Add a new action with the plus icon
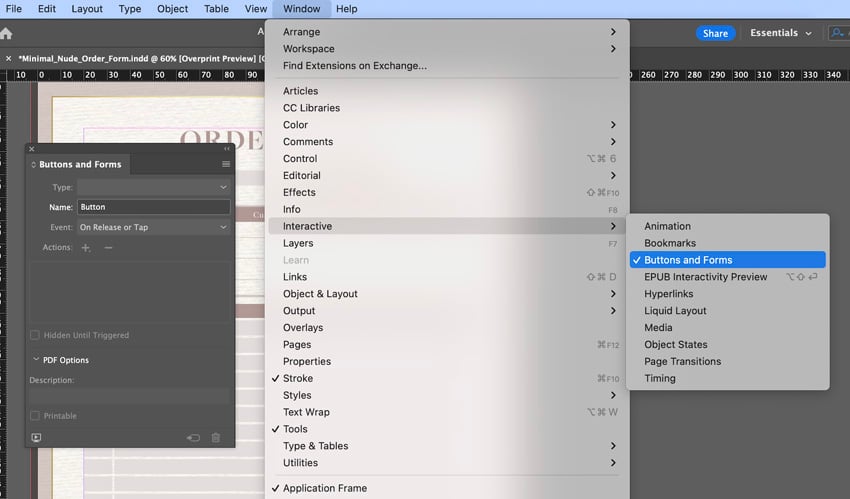The image size is (850, 499). (x=86, y=248)
